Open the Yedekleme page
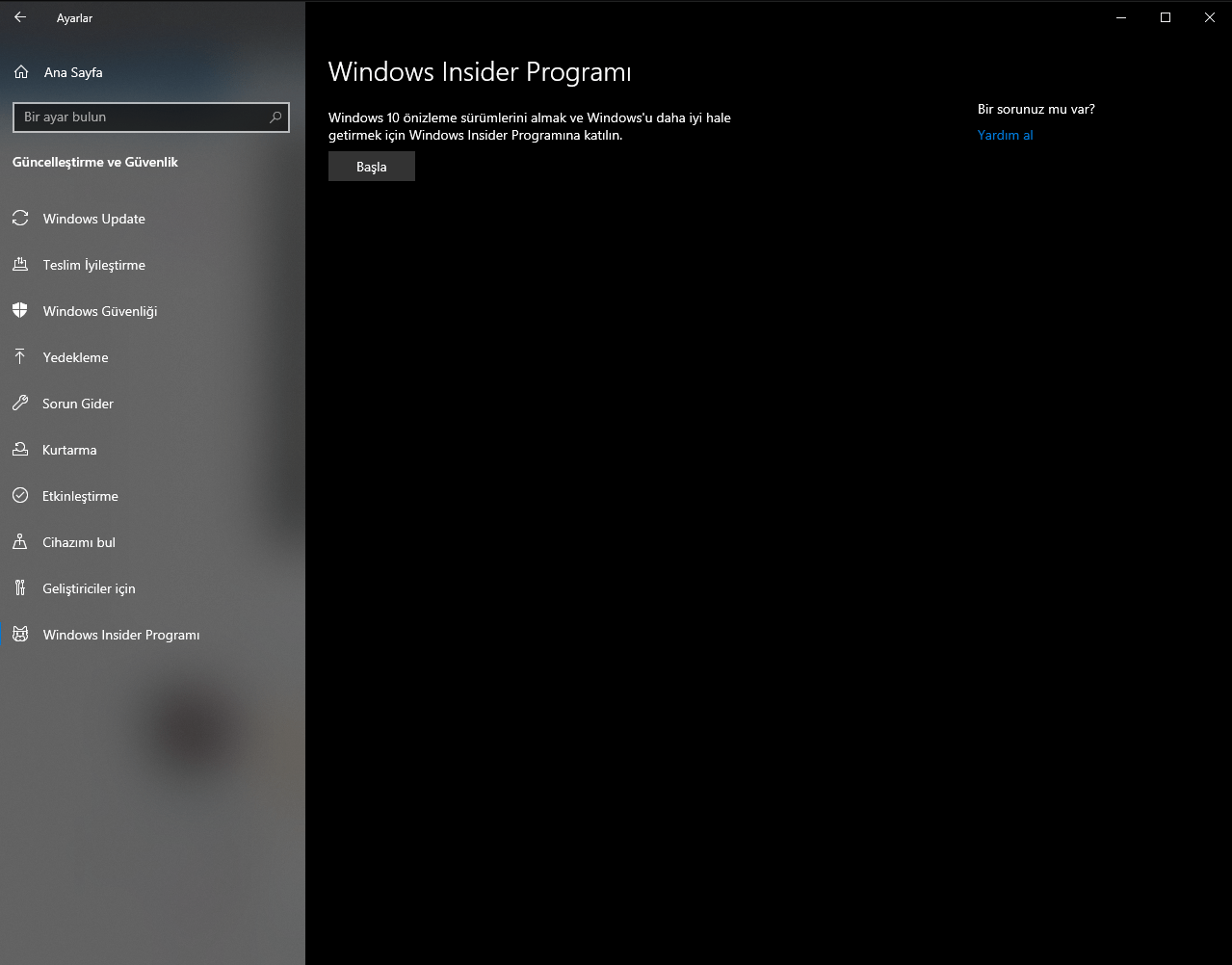The width and height of the screenshot is (1232, 965). [152, 357]
